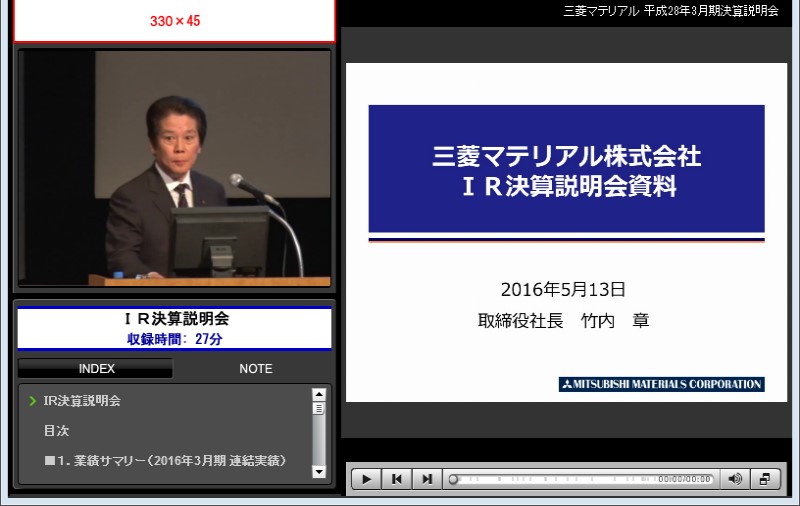Click the 330×45 banner placeholder
Screen dimensions: 800x506
coord(174,21)
